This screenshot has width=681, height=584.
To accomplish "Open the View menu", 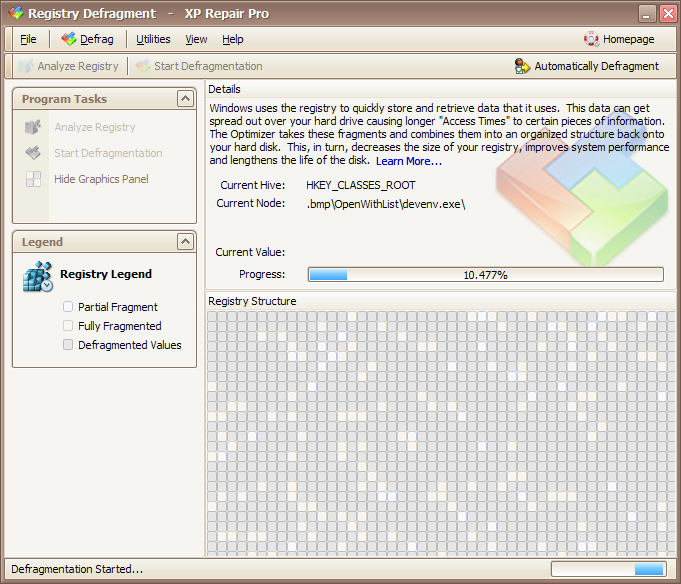I will tap(196, 39).
